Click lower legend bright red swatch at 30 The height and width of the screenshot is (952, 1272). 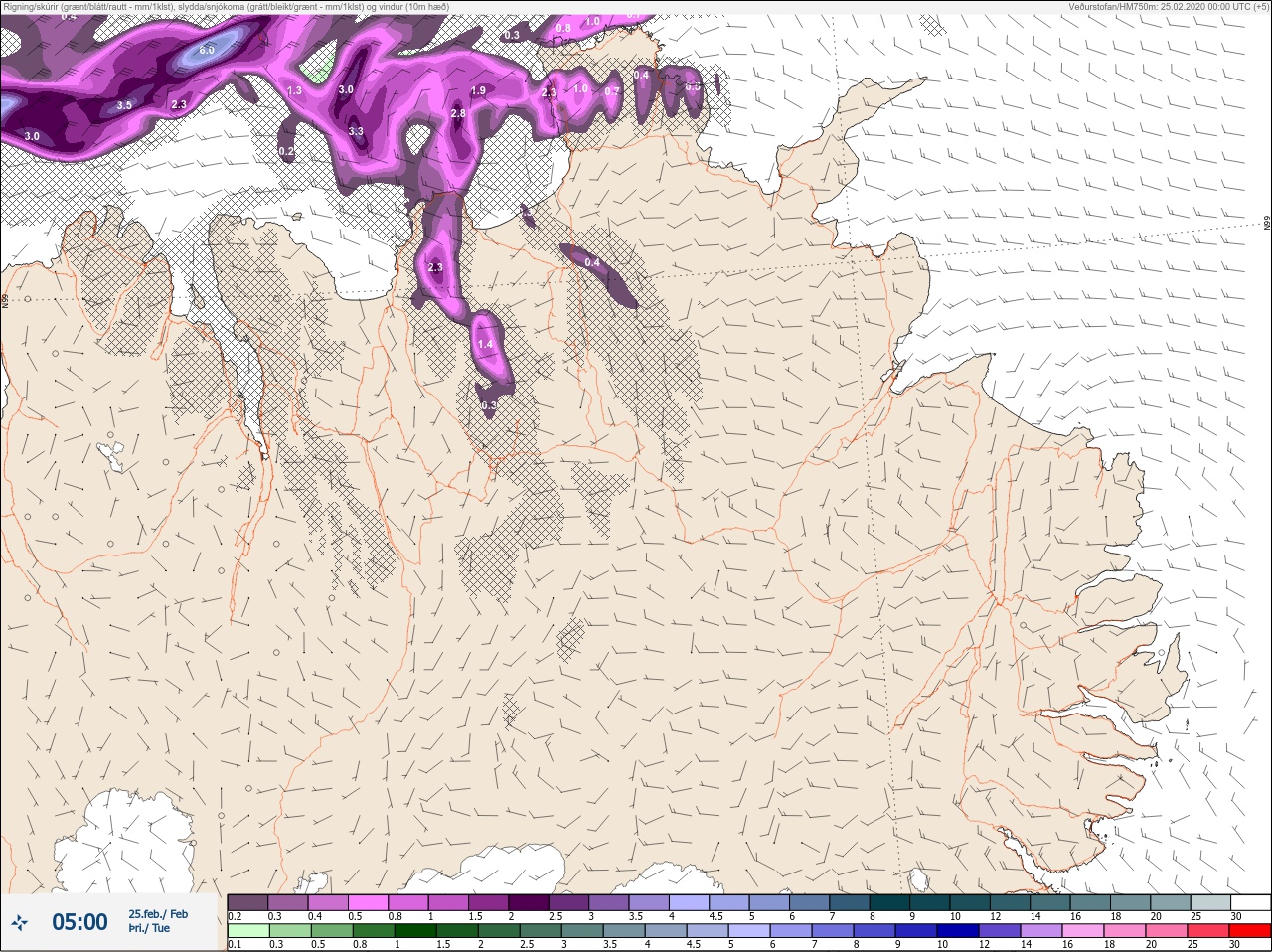coord(1251,931)
